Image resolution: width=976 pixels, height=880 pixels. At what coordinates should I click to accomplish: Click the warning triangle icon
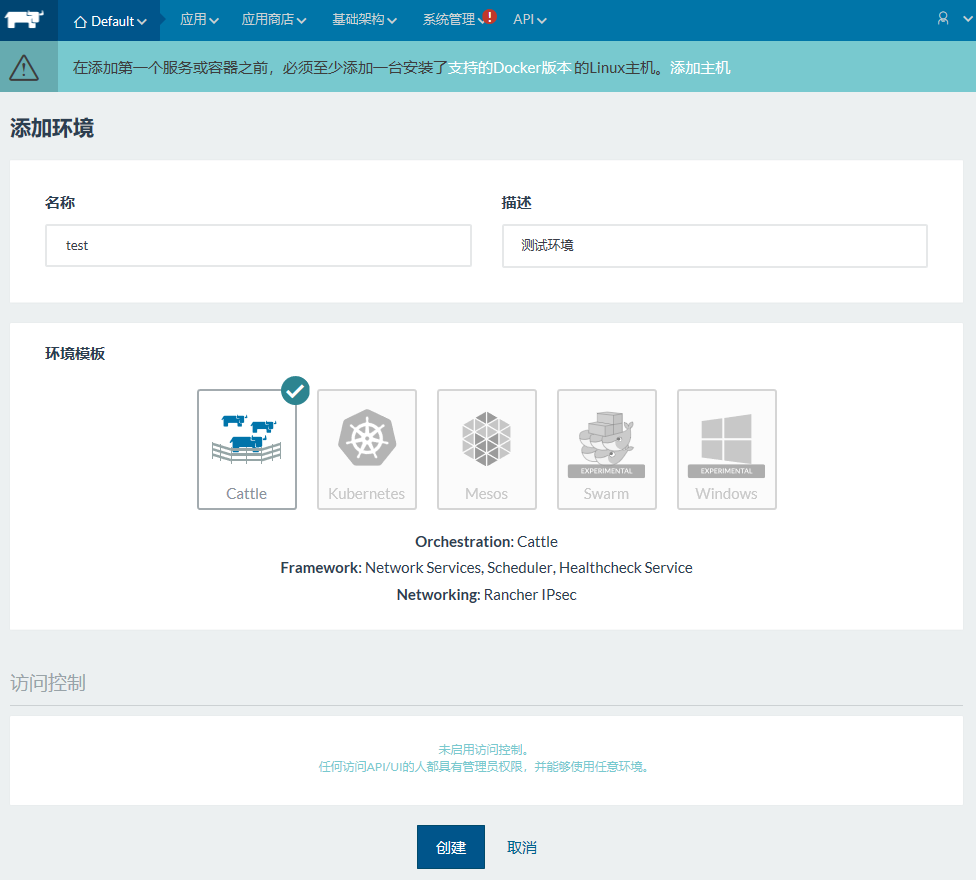coord(24,67)
